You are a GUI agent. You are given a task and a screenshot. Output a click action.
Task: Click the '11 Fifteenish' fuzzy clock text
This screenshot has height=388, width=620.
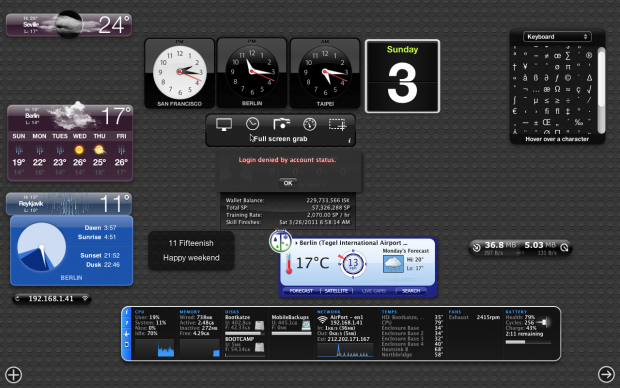191,243
